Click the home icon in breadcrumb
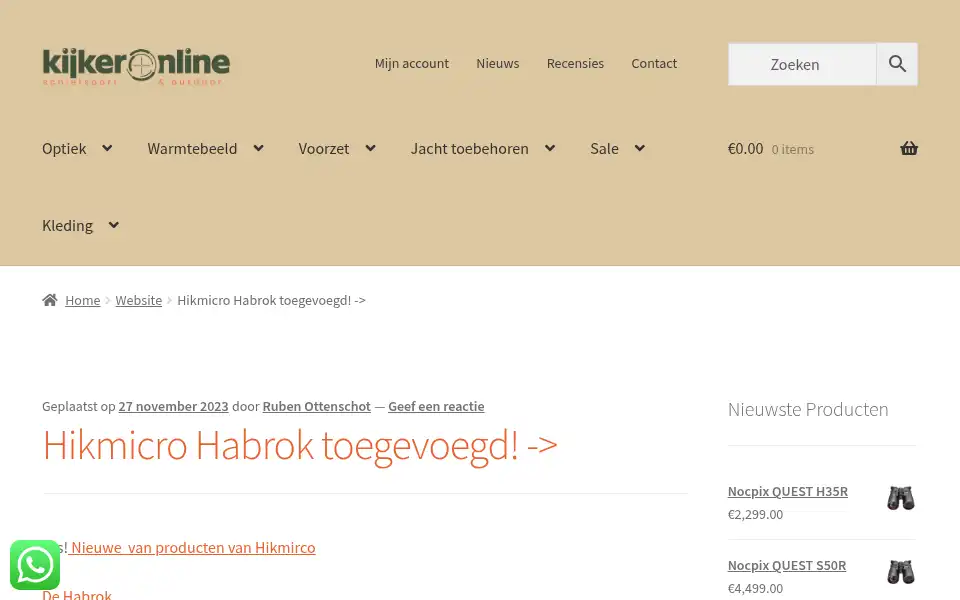Screen dimensions: 960x600 (50, 300)
